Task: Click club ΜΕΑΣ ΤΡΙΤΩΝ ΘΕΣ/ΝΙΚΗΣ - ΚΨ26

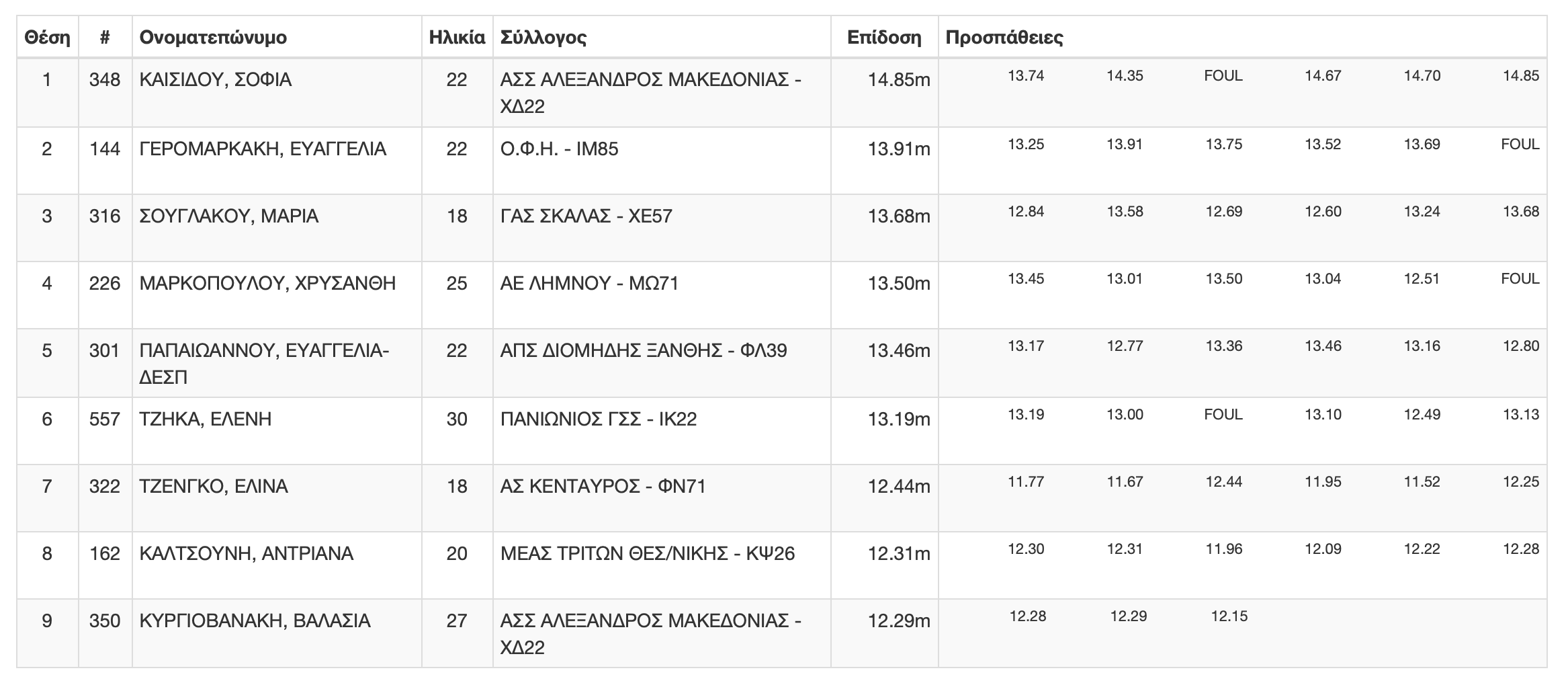Action: (x=648, y=553)
